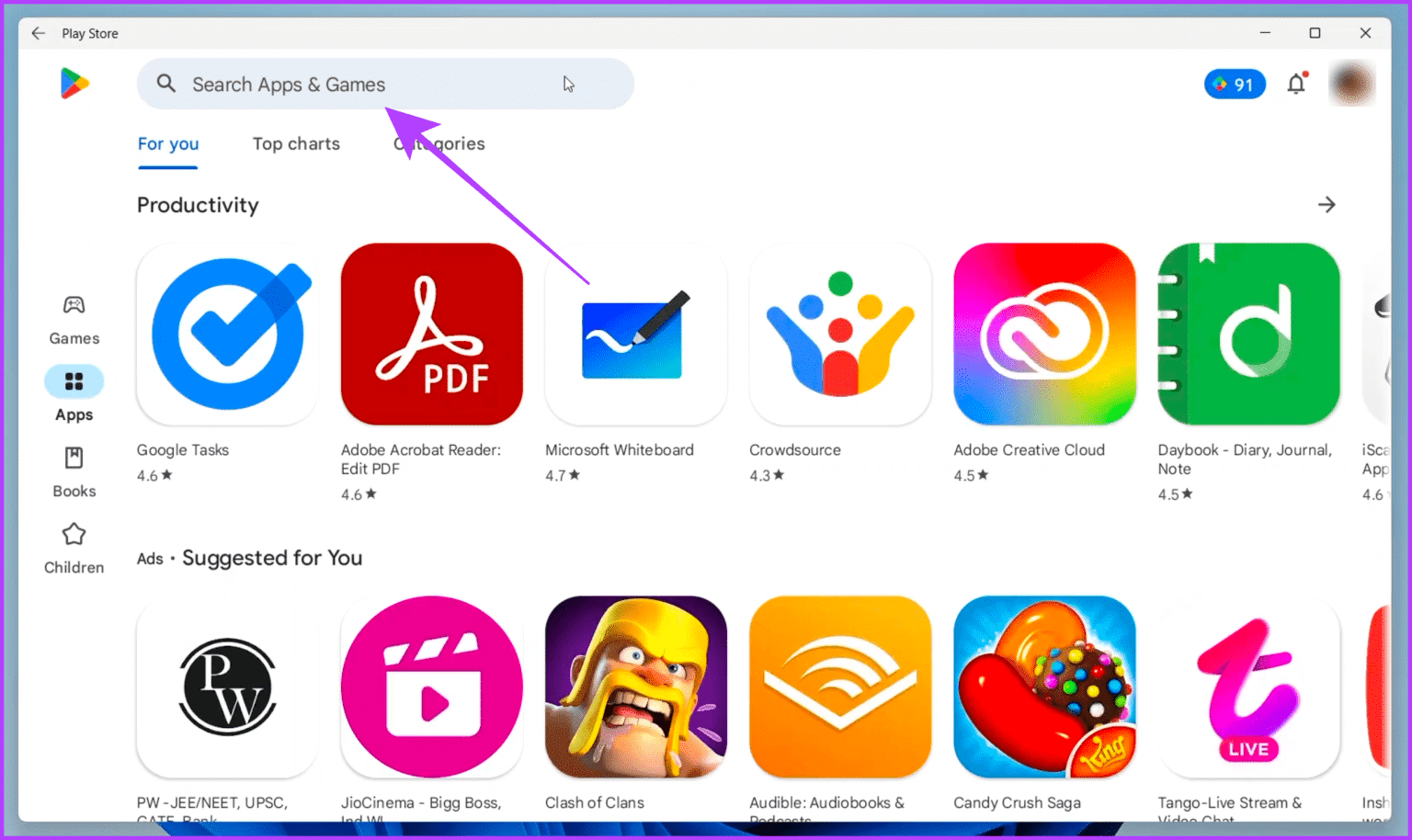Expand Productivity section with the arrow
Viewport: 1412px width, 840px height.
[1327, 205]
